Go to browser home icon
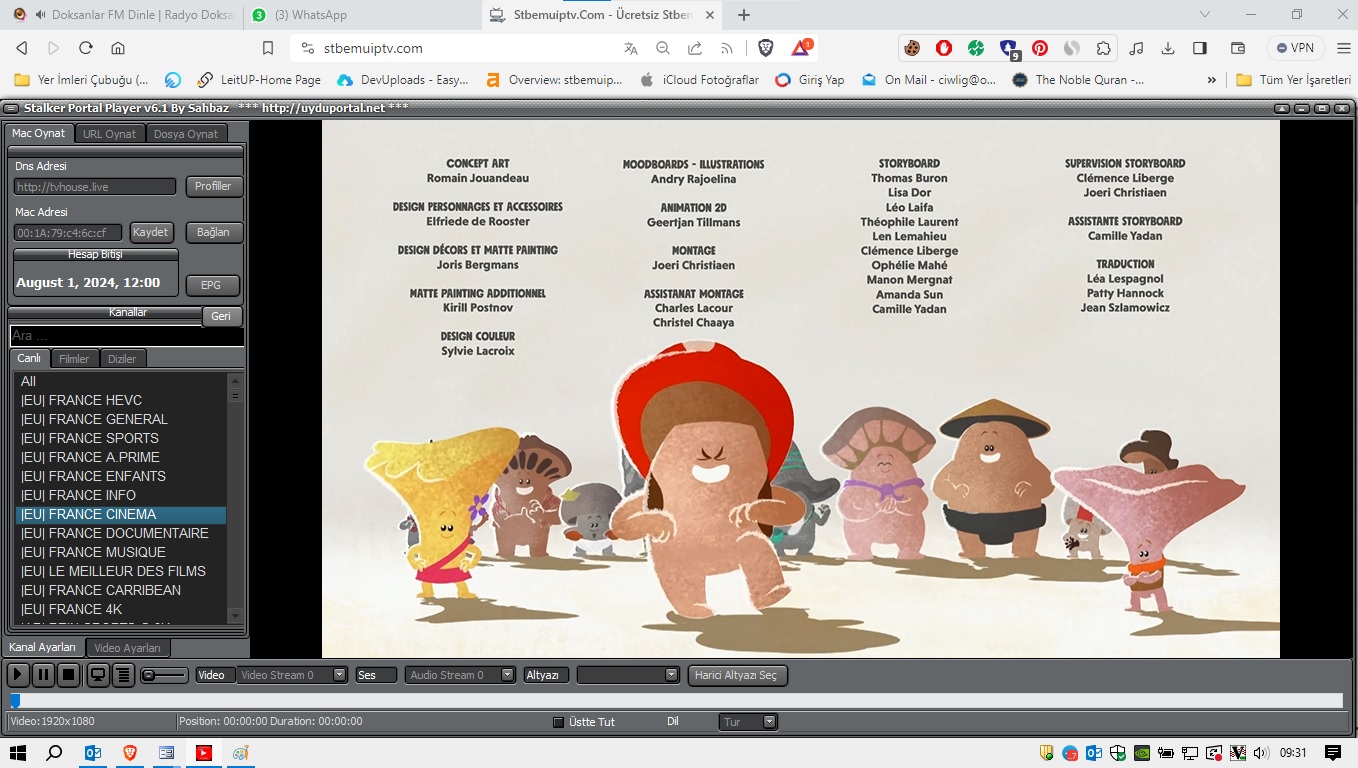Viewport: 1358px width, 768px height. 118,48
